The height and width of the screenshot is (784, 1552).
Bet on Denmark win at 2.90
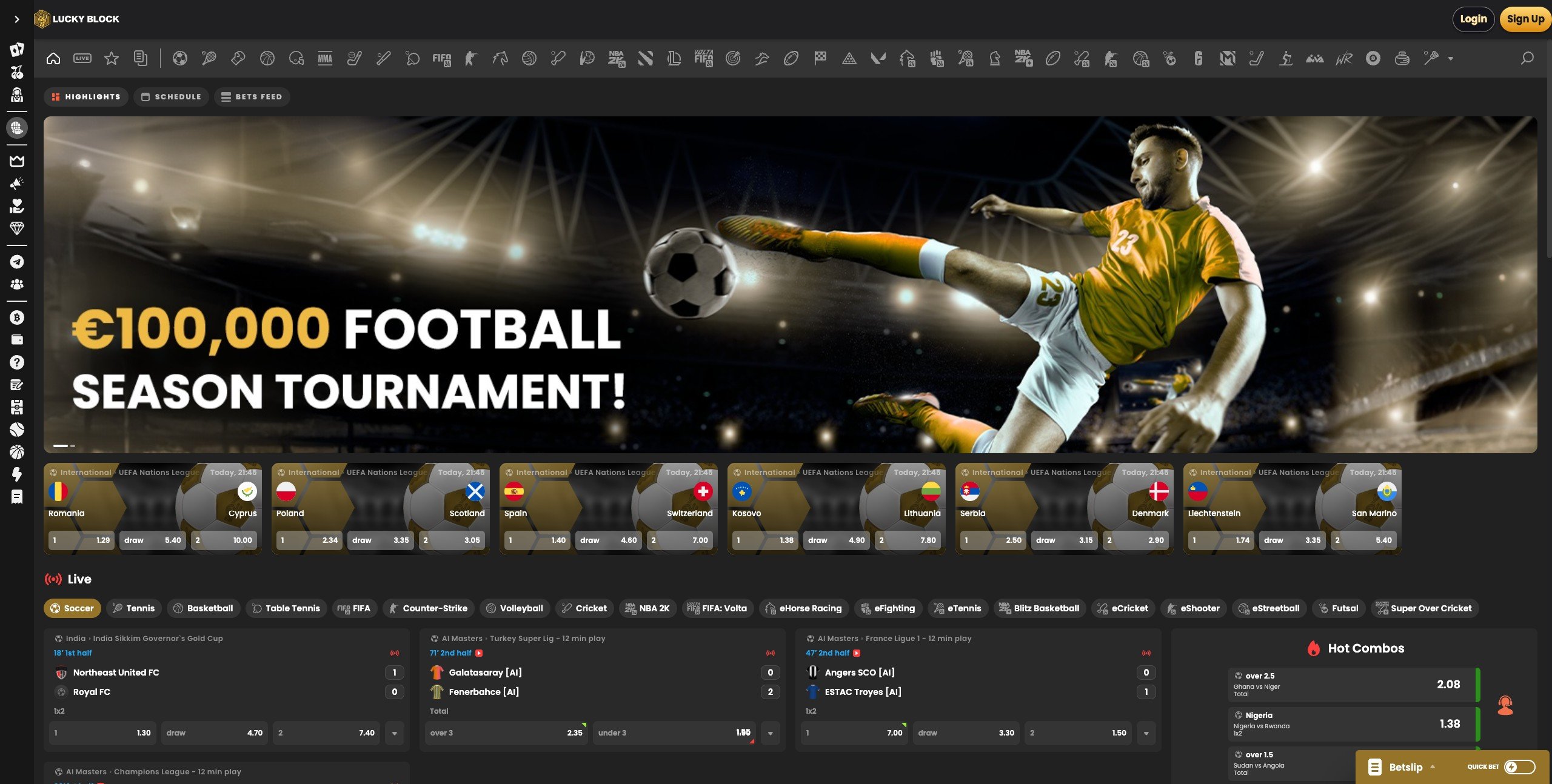[1135, 540]
